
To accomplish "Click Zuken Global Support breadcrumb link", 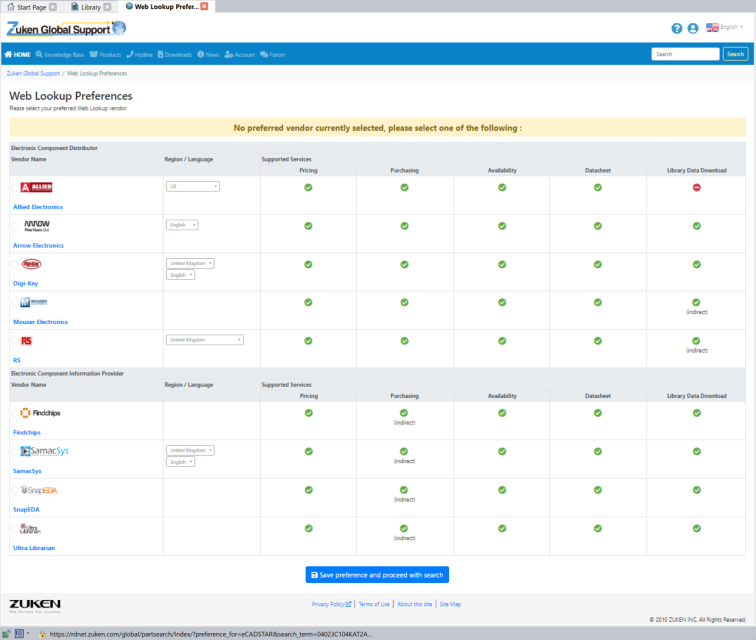I will click(x=33, y=73).
